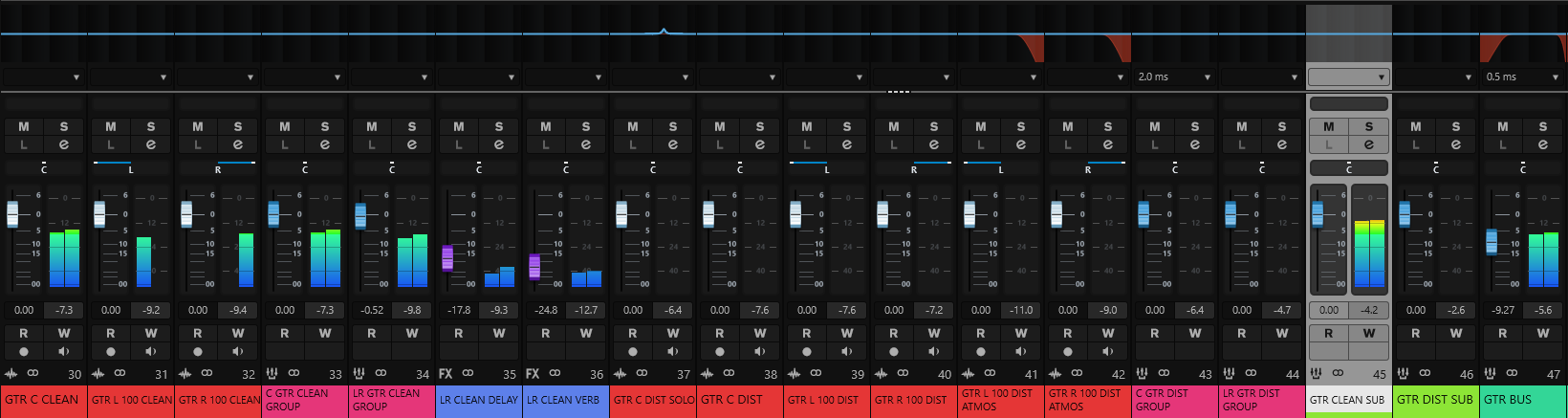The image size is (1568, 418).
Task: Solo the GTR BUS channel
Action: (x=1543, y=126)
